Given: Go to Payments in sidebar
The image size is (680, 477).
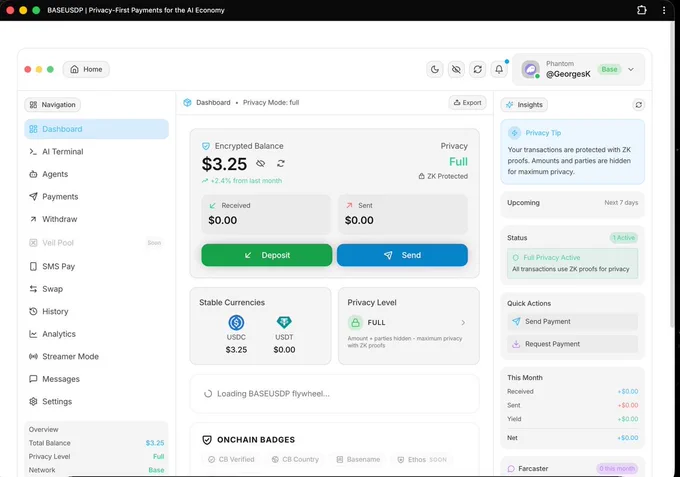Looking at the screenshot, I should [x=96, y=197].
